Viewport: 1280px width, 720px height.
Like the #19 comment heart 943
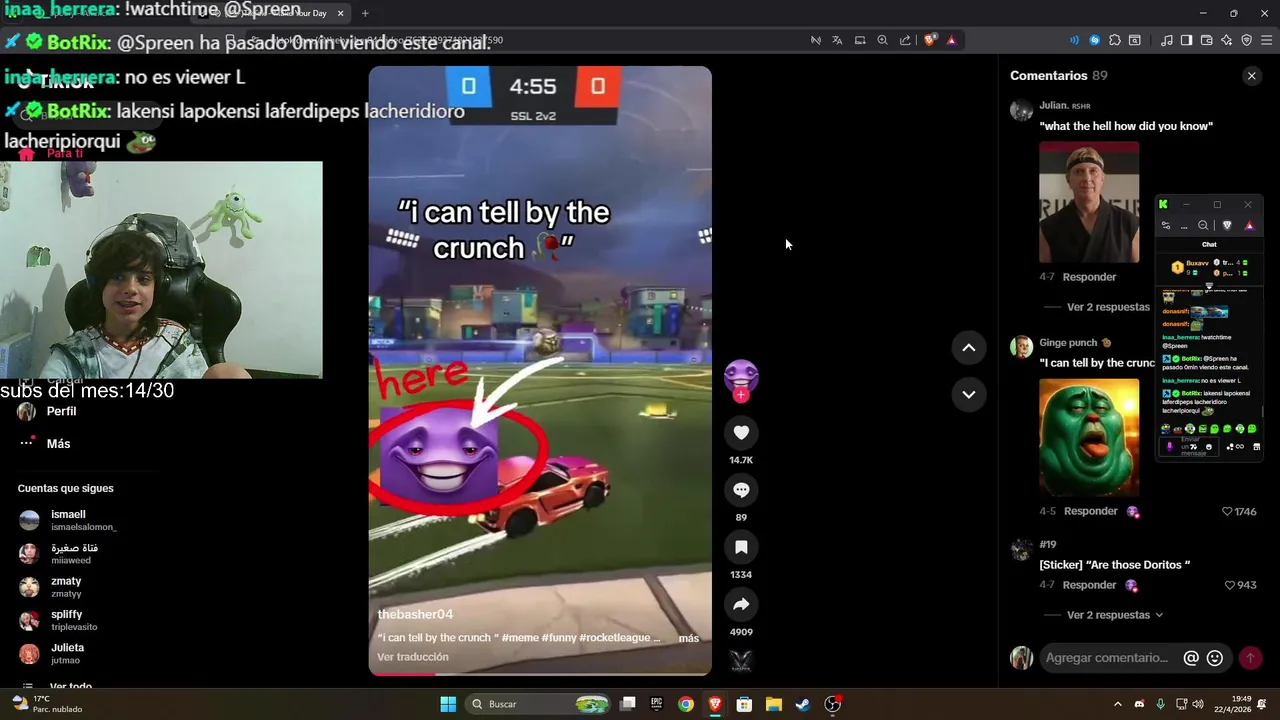point(1231,585)
